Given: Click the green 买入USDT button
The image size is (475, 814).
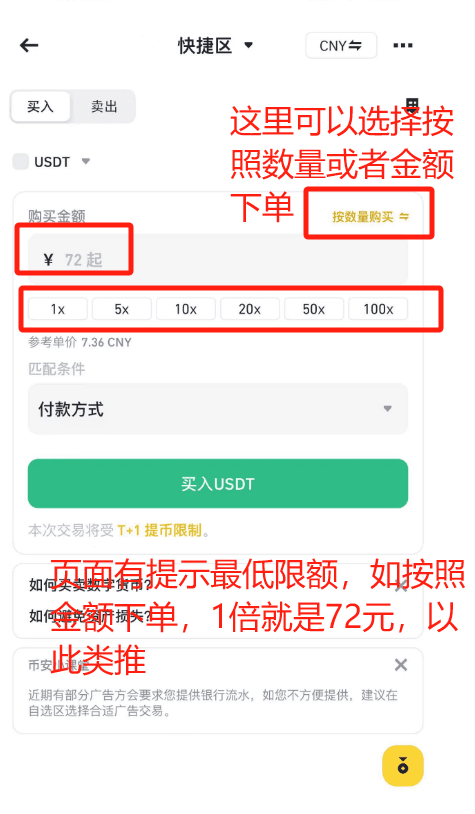Looking at the screenshot, I should point(218,483).
